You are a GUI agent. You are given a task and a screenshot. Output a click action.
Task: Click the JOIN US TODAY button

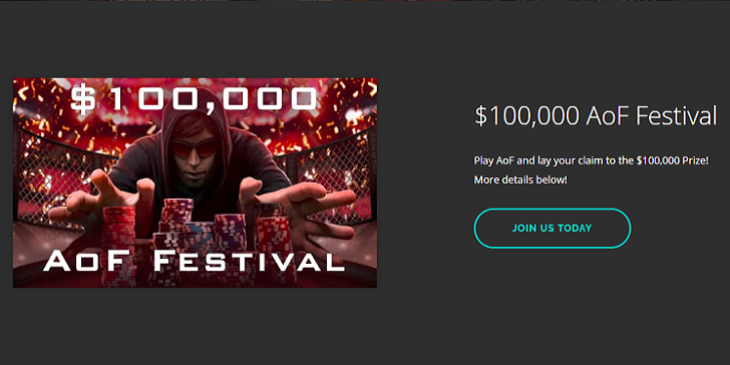pyautogui.click(x=552, y=228)
